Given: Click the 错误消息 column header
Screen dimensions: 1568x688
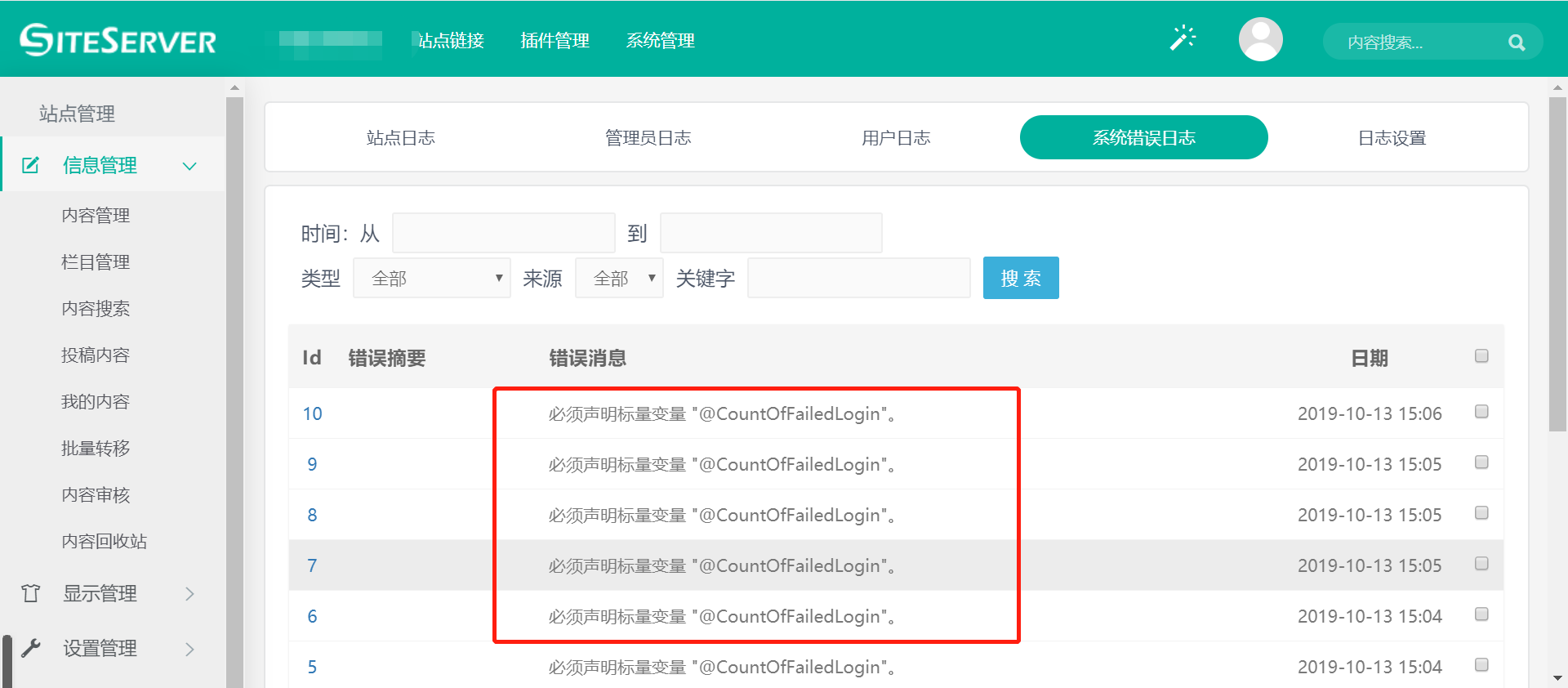Looking at the screenshot, I should tap(588, 358).
